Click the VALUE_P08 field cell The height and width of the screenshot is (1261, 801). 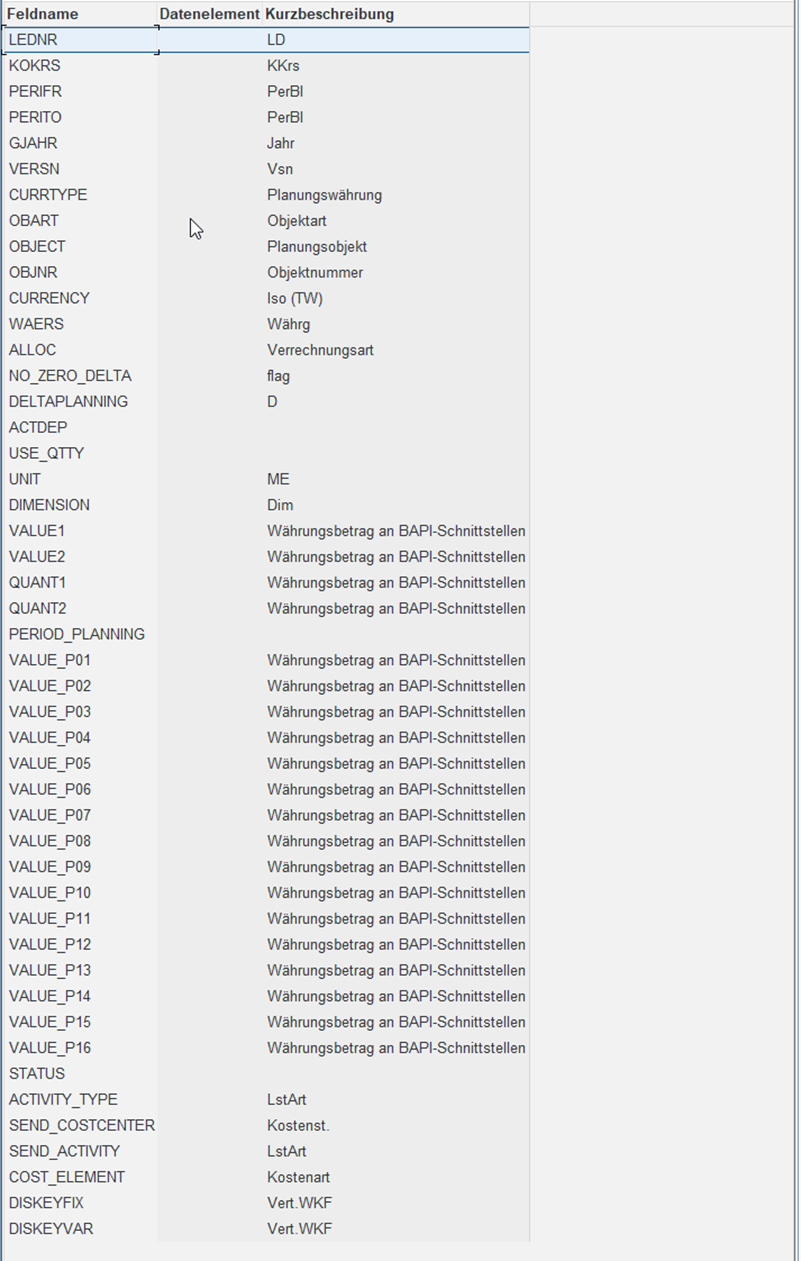click(x=80, y=841)
